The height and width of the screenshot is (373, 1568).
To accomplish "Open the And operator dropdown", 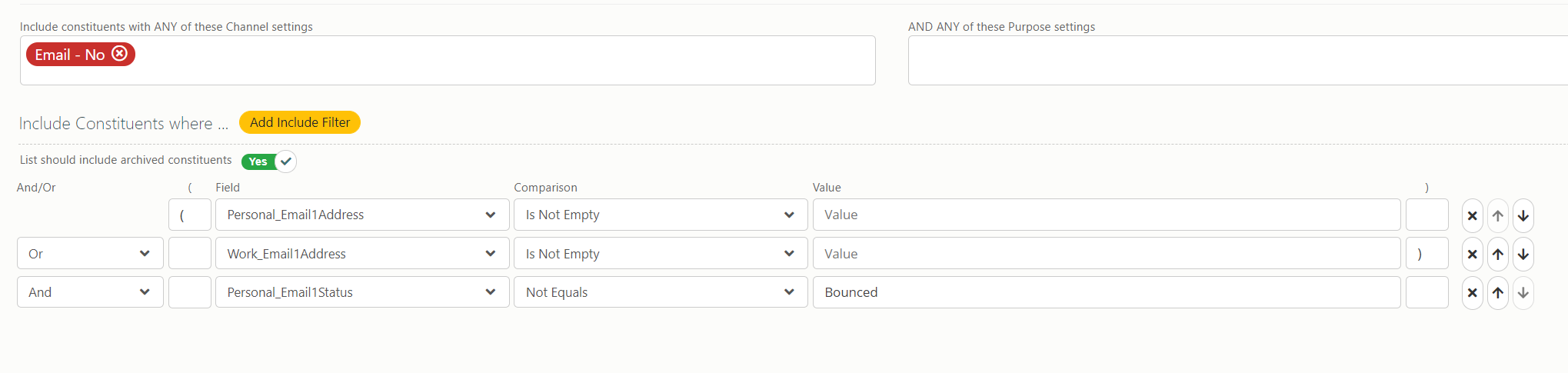I will 90,291.
